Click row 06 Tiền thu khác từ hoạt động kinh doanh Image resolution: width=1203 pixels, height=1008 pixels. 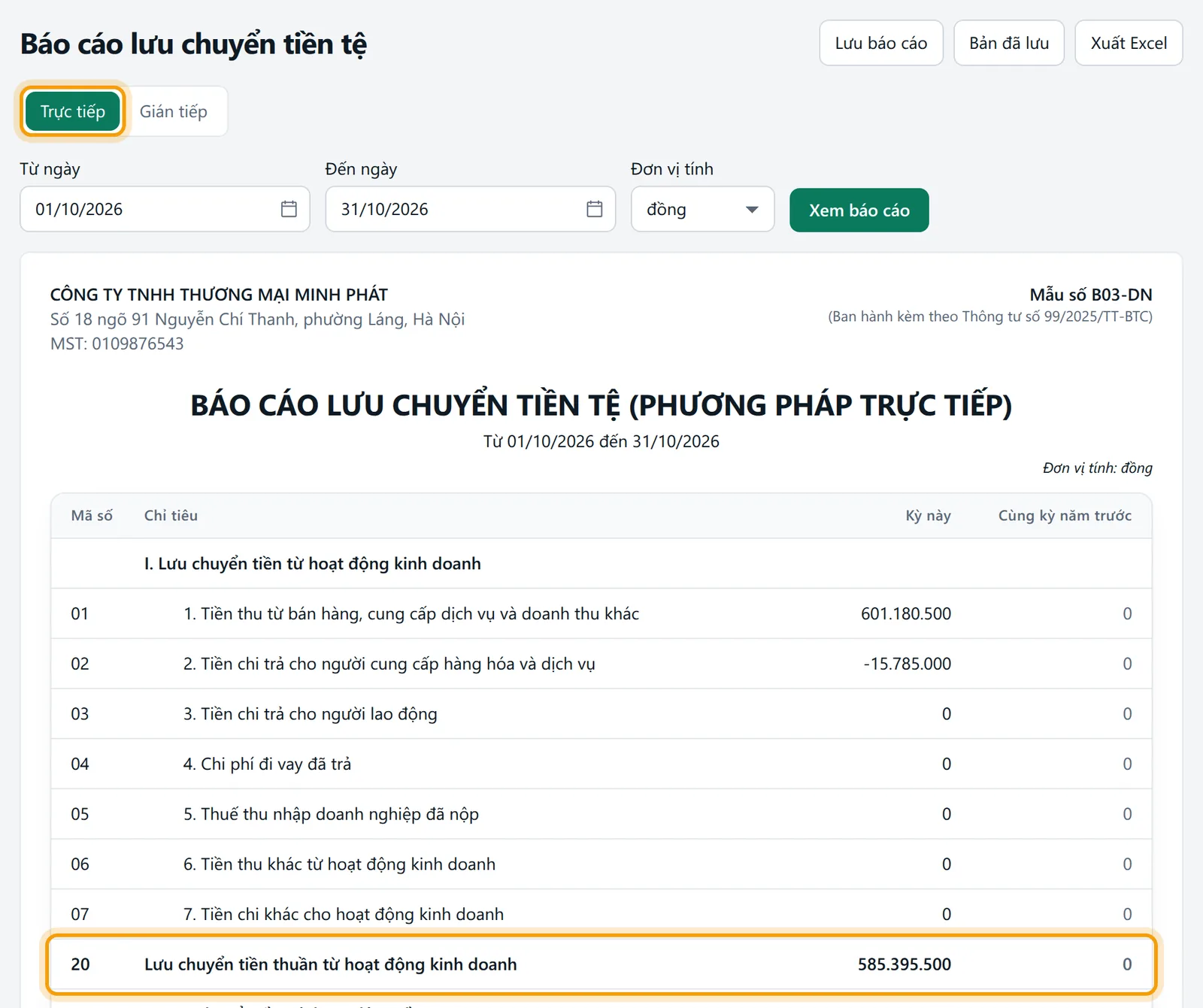coord(601,864)
